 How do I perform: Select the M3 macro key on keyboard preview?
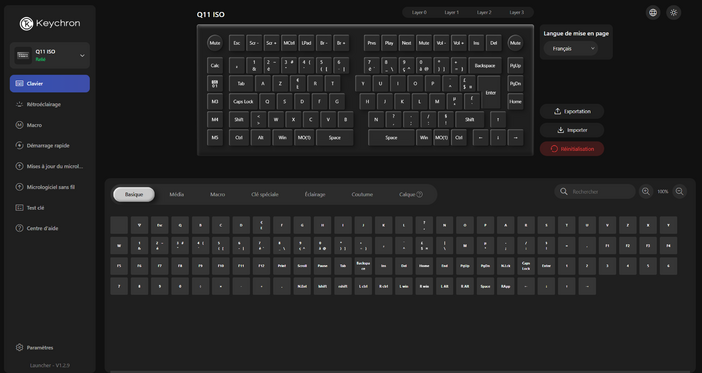[215, 102]
